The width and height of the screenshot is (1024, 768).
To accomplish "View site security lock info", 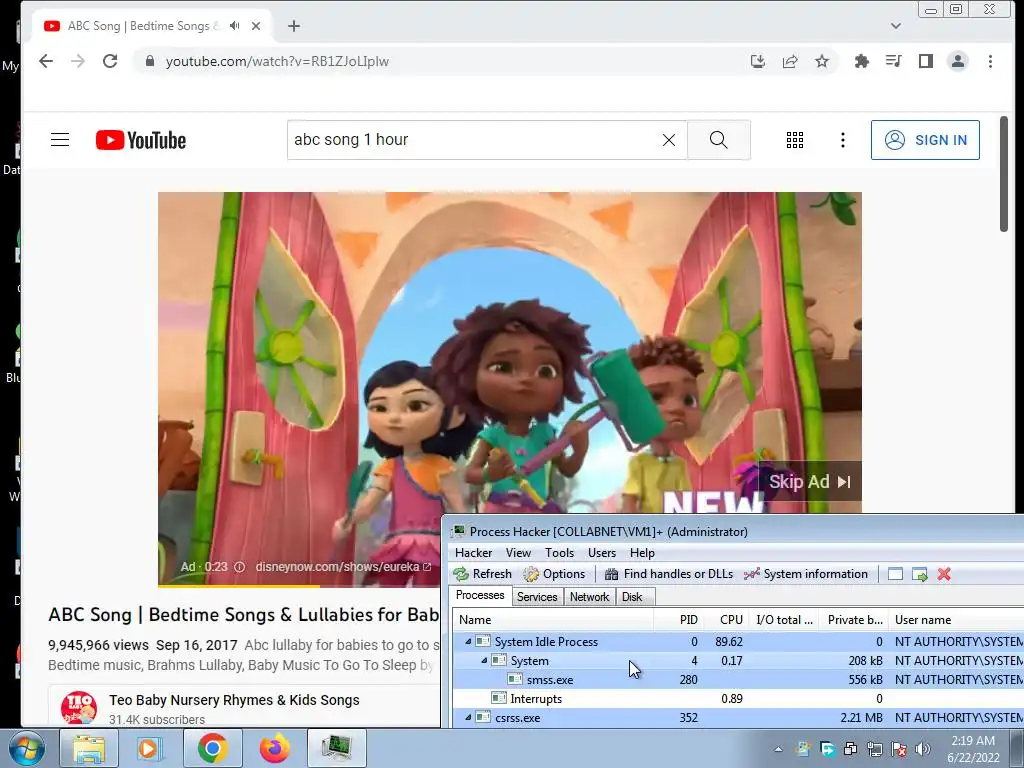I will click(x=150, y=61).
